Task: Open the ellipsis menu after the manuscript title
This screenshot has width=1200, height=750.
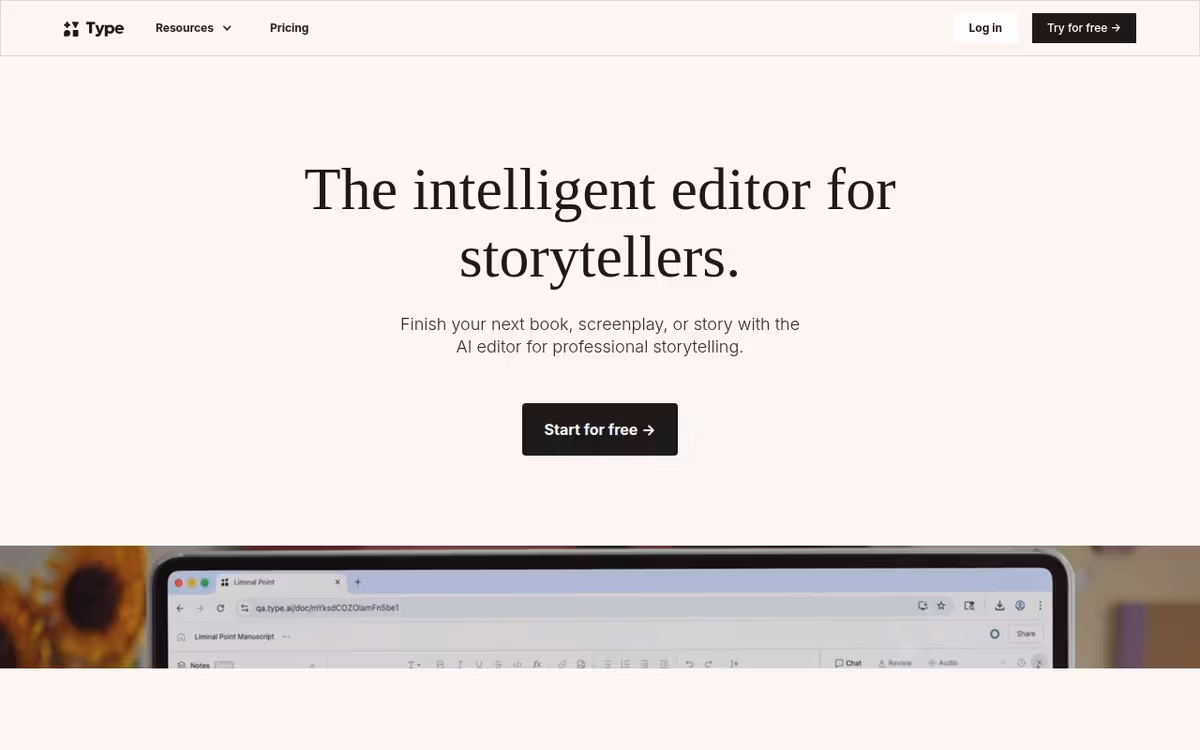Action: pos(287,636)
